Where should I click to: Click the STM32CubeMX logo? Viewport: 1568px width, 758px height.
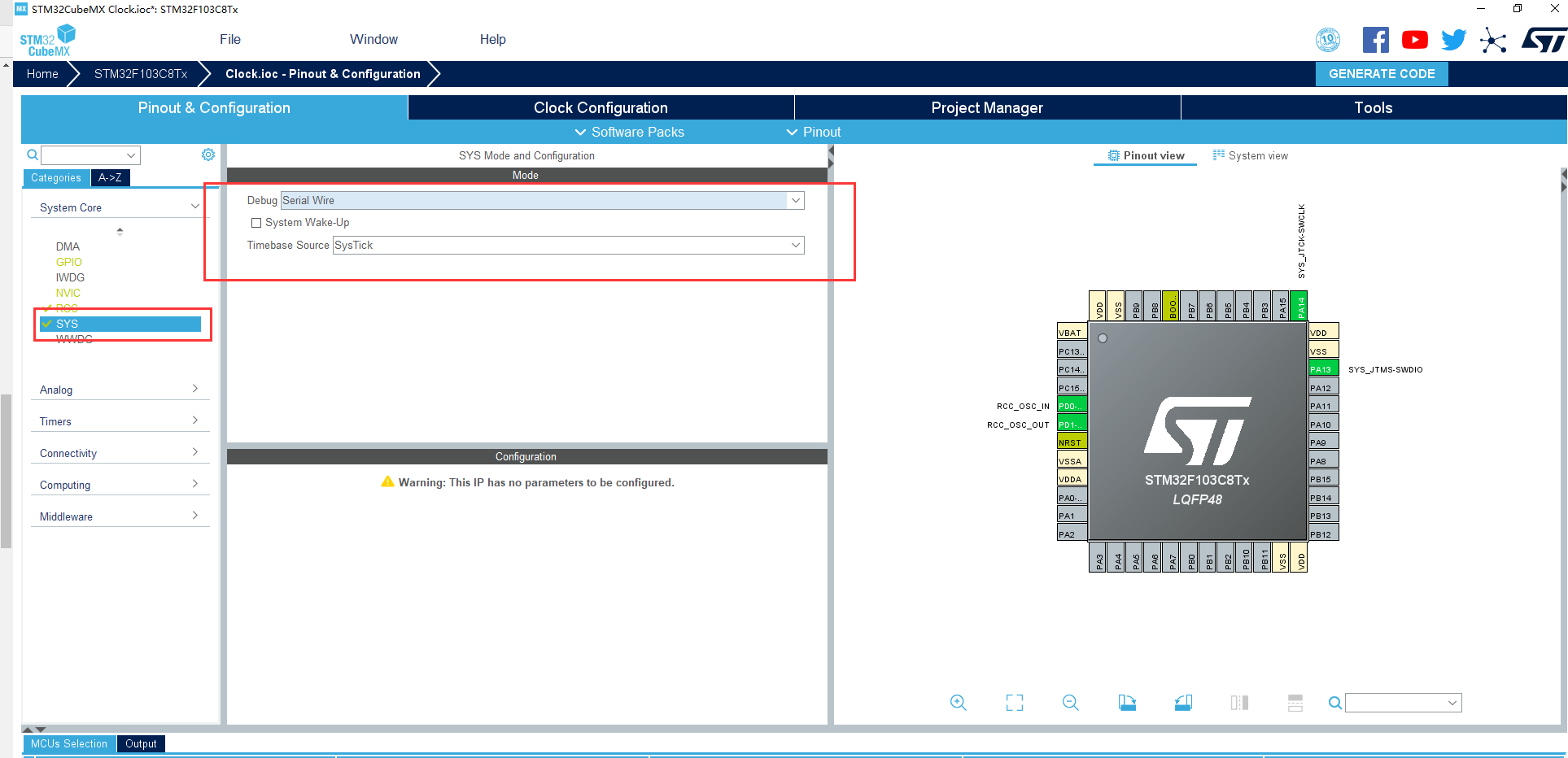click(47, 41)
